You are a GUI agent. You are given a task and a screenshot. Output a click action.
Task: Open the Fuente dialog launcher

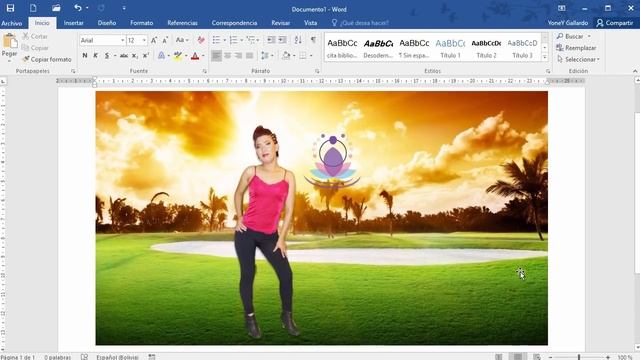(205, 71)
